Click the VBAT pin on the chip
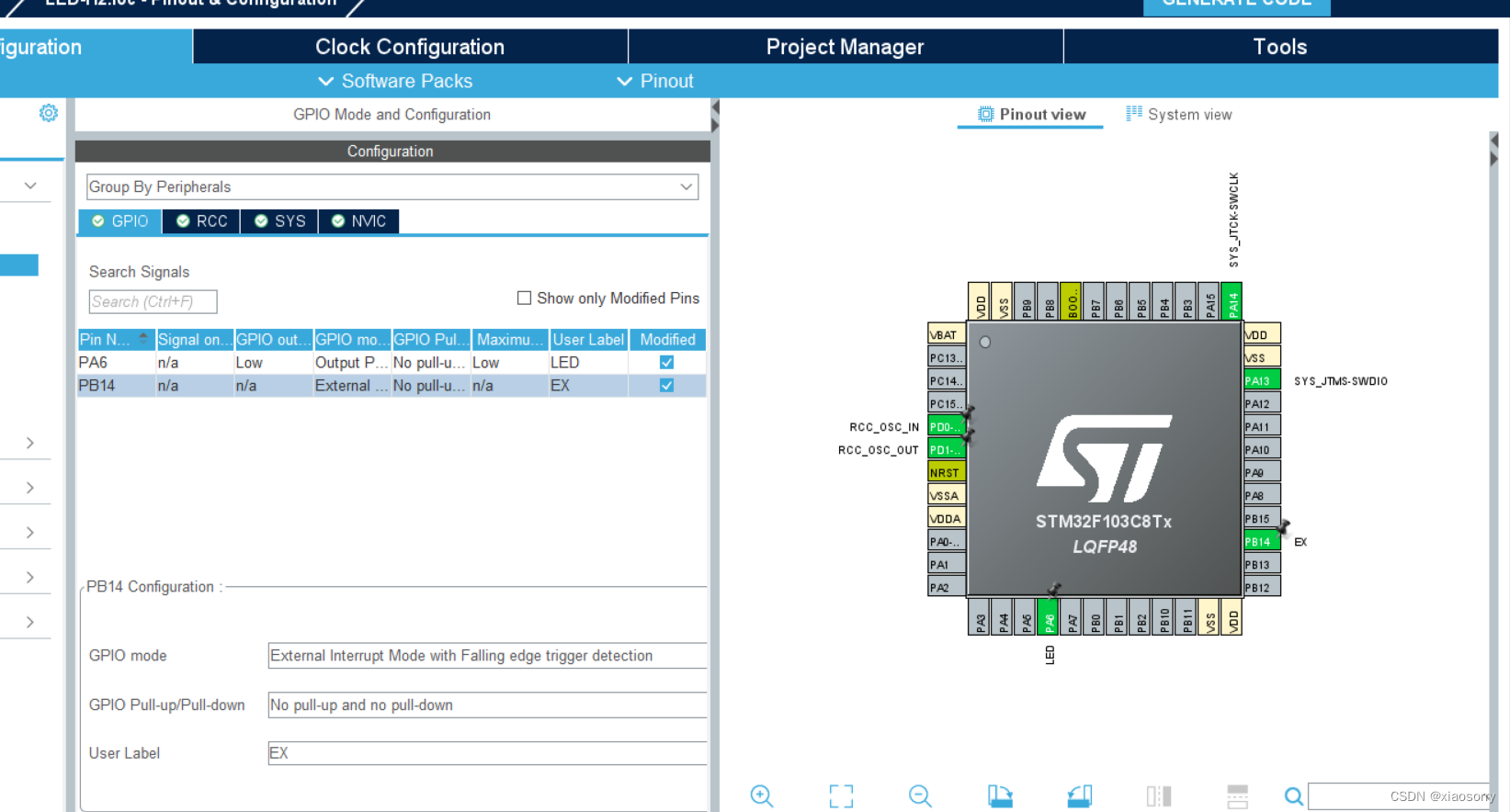Screen dimensions: 1510x812 (947, 334)
